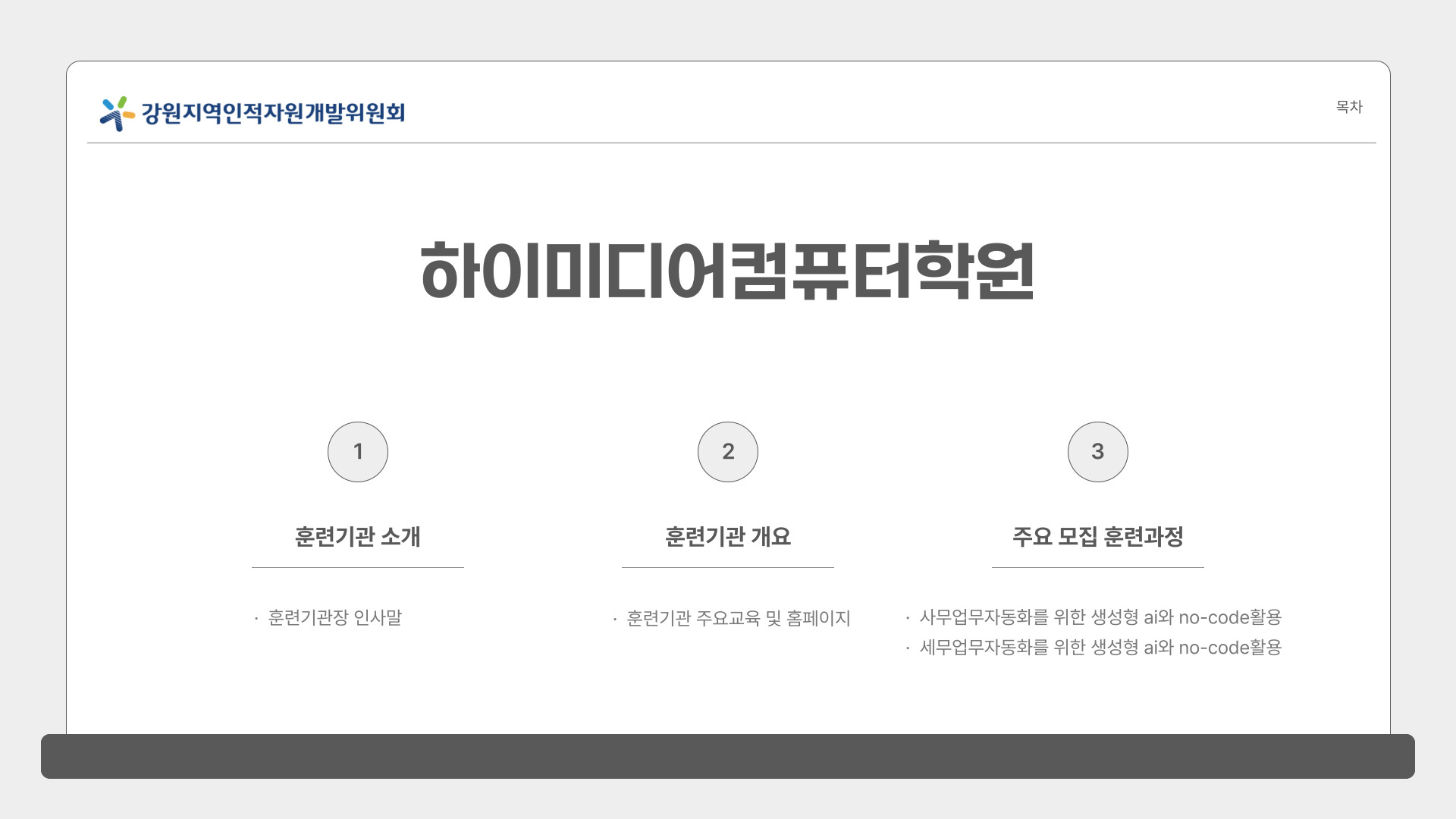The width and height of the screenshot is (1456, 819).
Task: Click the 강원지역인적자원개발위원회 logo icon
Action: pos(117,114)
